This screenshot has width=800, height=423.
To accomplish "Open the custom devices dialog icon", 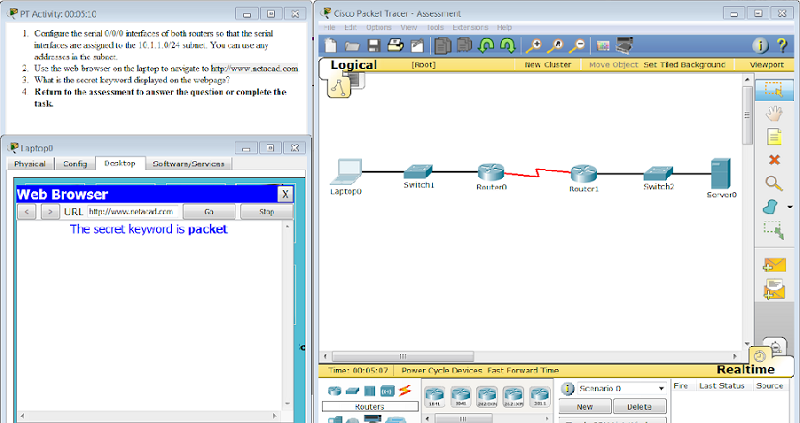I will [x=624, y=45].
